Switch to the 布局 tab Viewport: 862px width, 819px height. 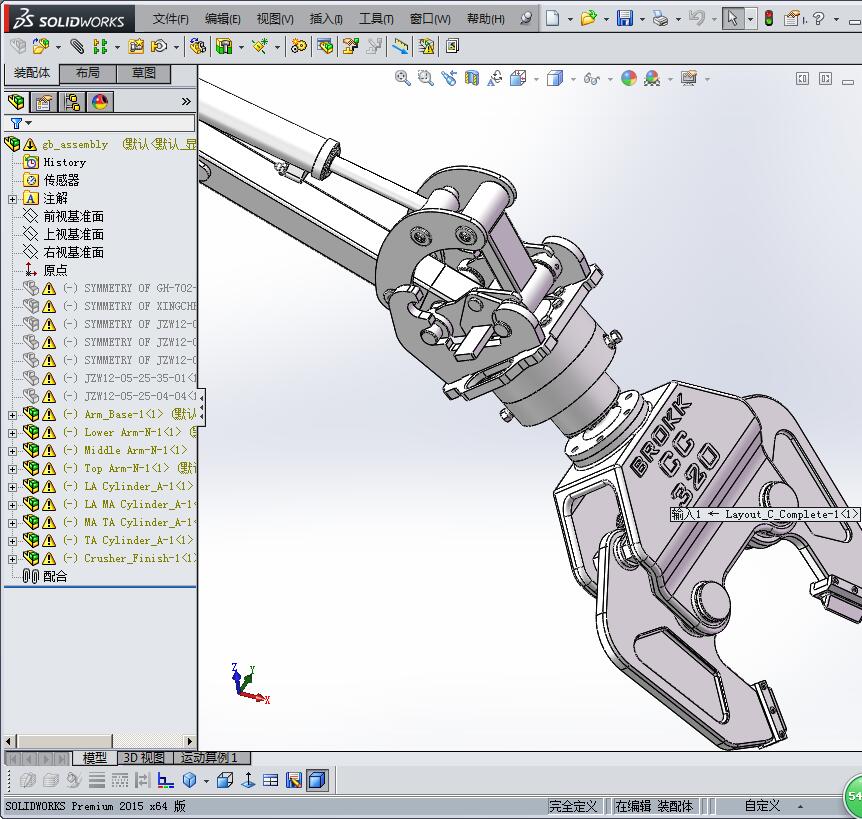click(x=87, y=73)
